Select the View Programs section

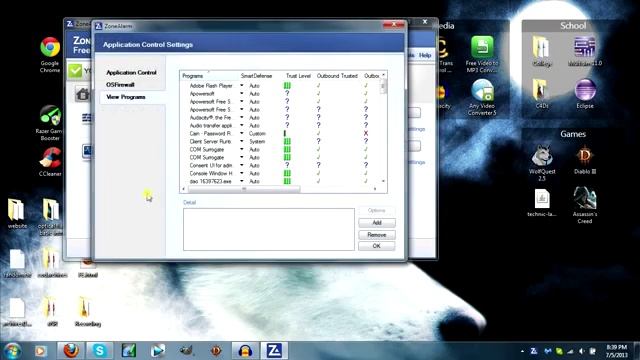126,97
